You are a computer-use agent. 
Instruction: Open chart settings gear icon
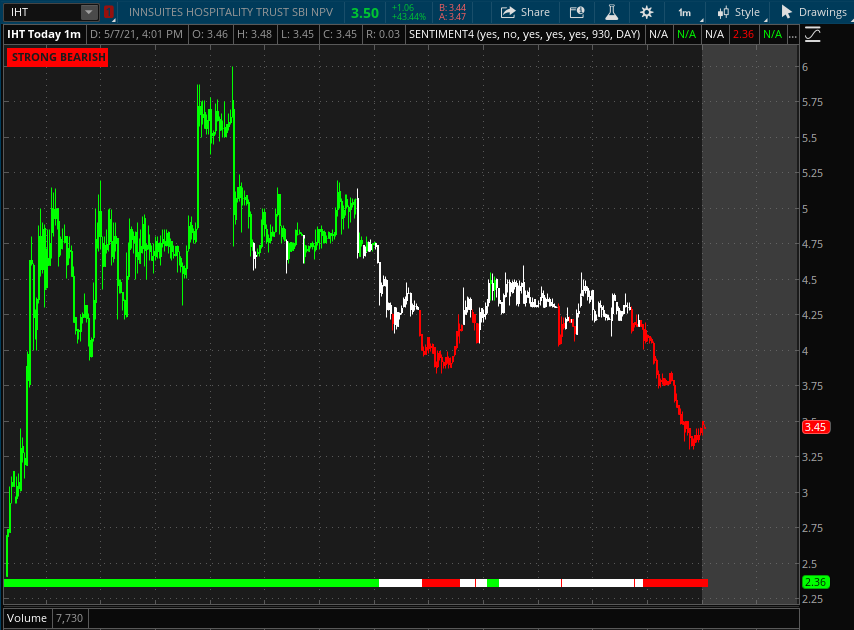646,12
